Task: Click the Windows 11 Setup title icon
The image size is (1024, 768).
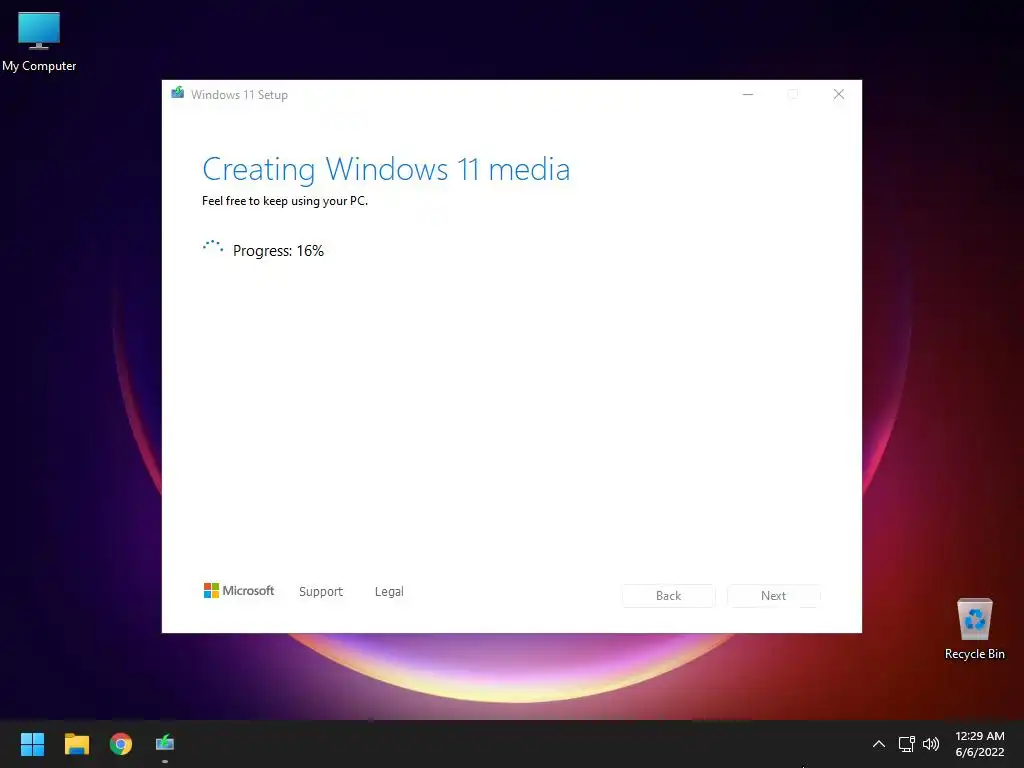Action: pos(178,93)
